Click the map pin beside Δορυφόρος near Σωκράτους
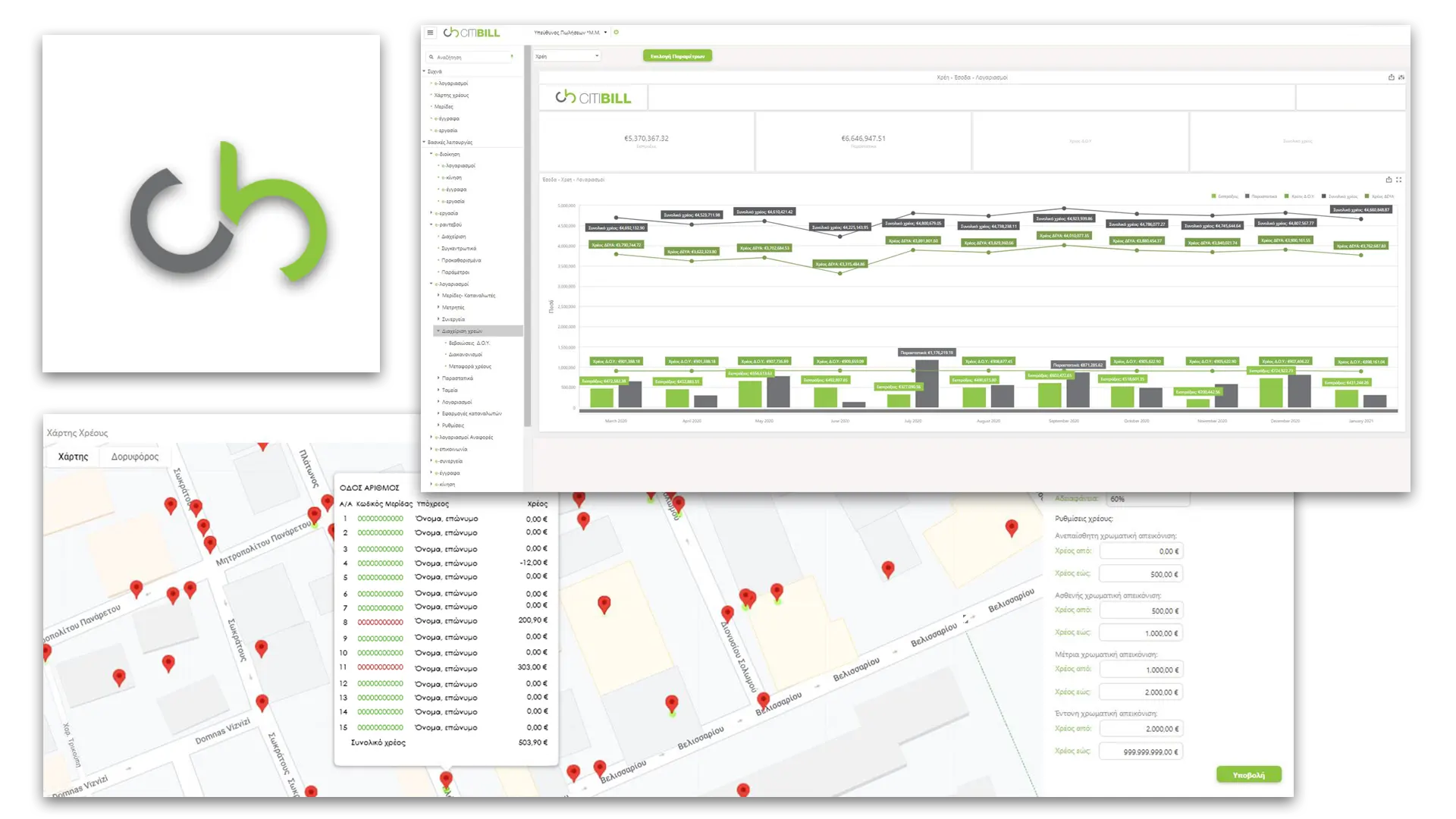1456x819 pixels. [171, 506]
